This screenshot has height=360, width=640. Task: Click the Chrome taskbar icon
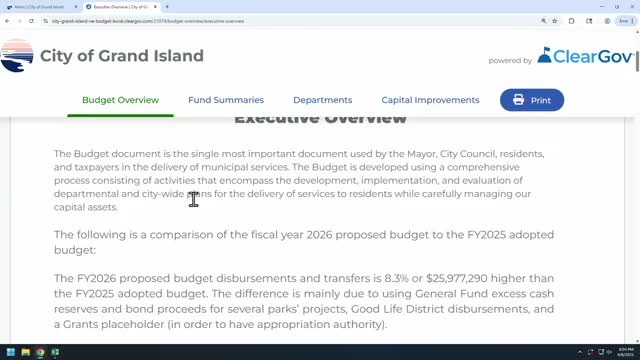point(40,352)
